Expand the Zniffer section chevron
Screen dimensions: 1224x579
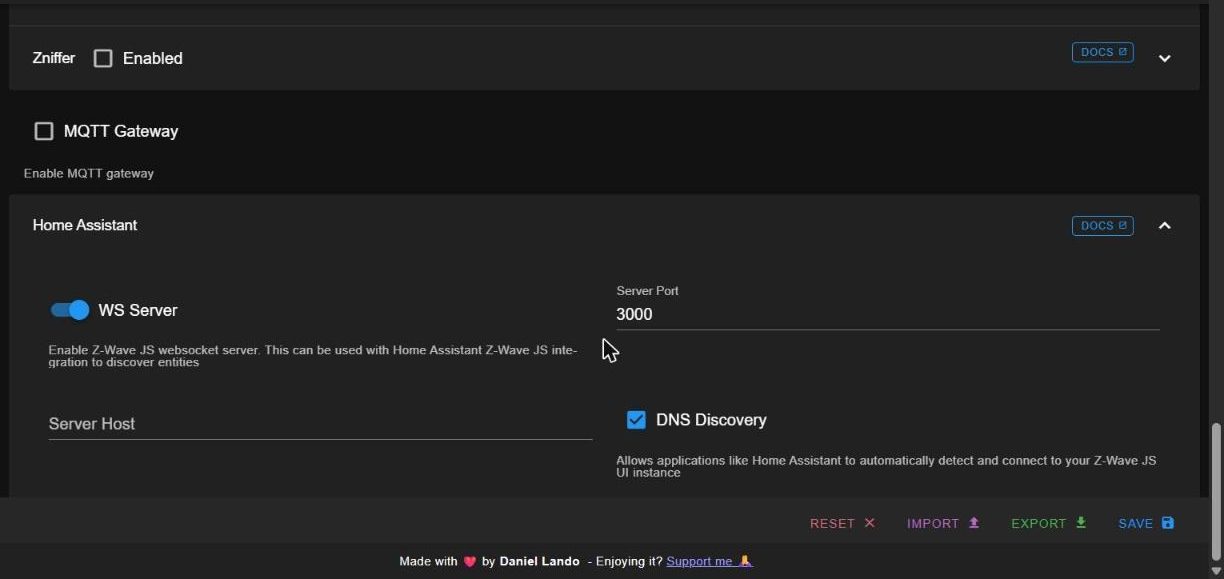tap(1164, 59)
